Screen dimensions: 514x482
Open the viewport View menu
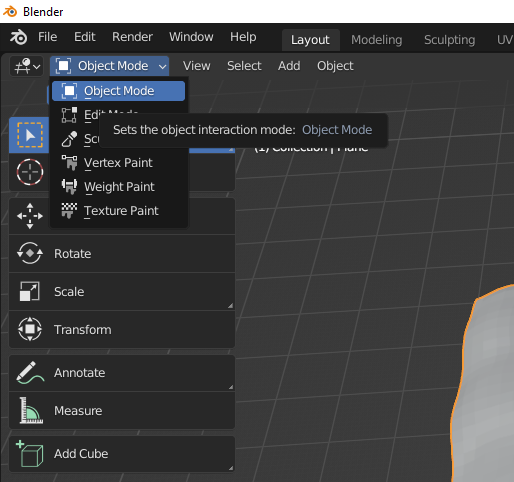pos(197,66)
